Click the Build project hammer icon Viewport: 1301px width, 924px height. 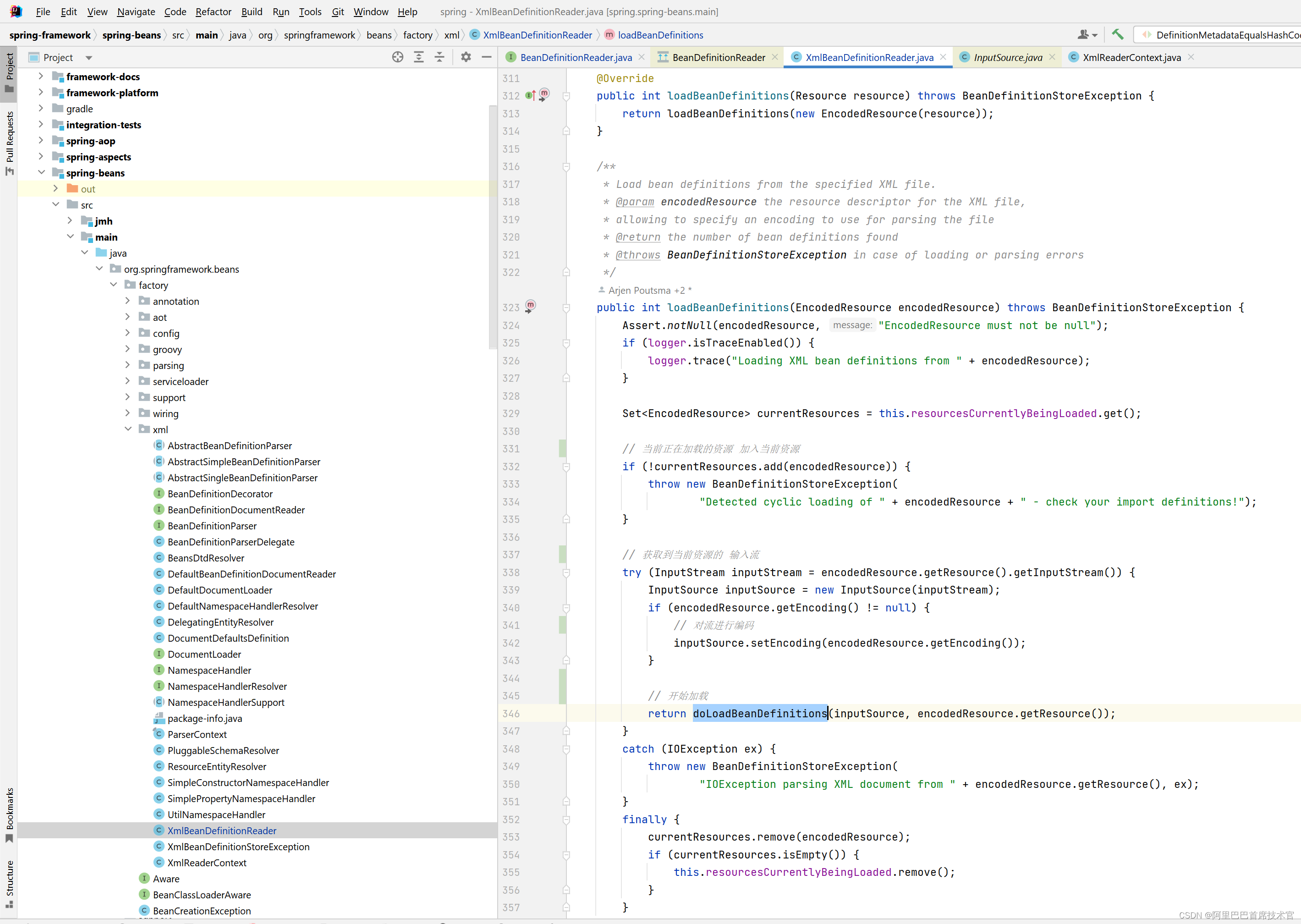[1117, 35]
